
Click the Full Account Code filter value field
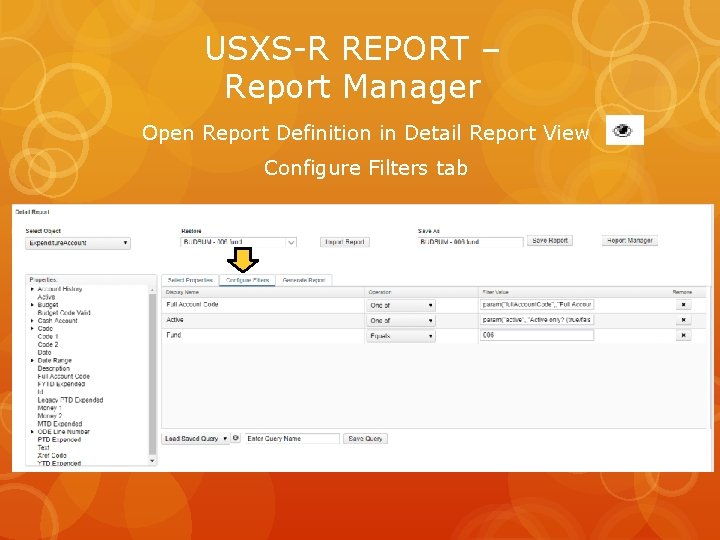click(537, 304)
